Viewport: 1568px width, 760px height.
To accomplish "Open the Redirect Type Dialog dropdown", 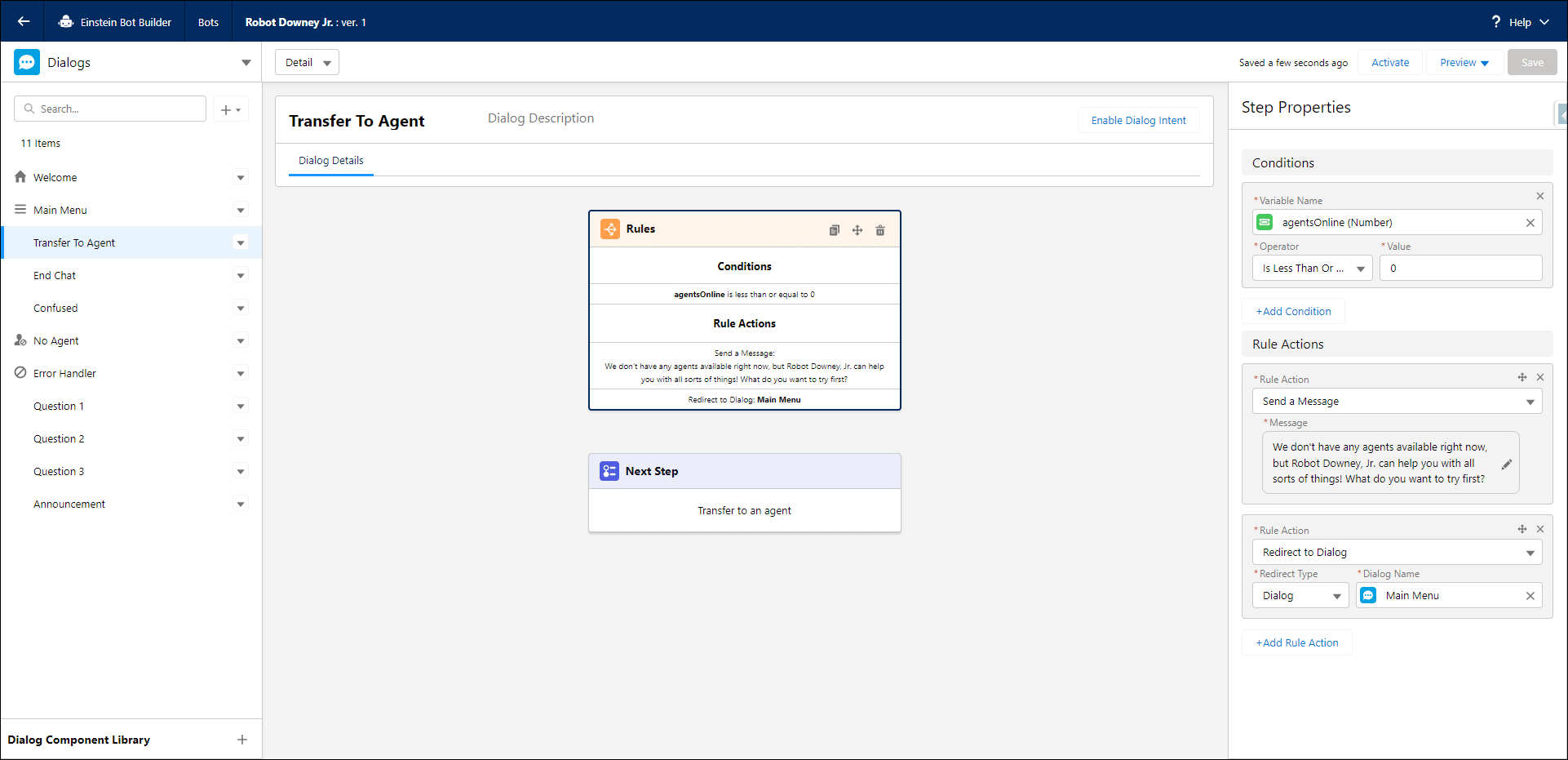I will tap(1300, 595).
